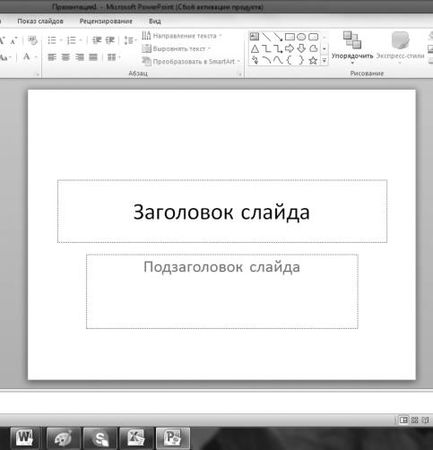Expand the full shapes gallery
Screen dimensions: 433x450
pyautogui.click(x=324, y=61)
